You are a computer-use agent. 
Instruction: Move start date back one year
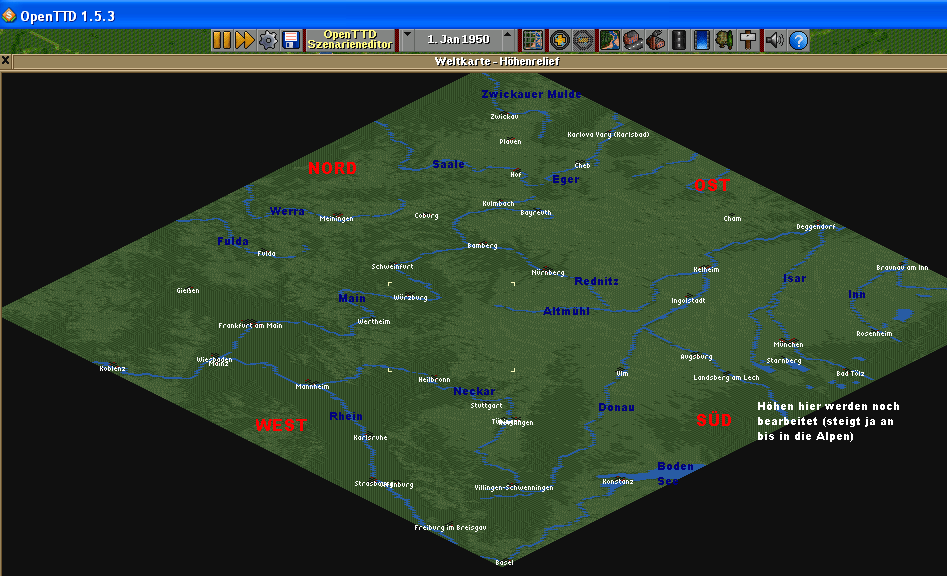[407, 40]
